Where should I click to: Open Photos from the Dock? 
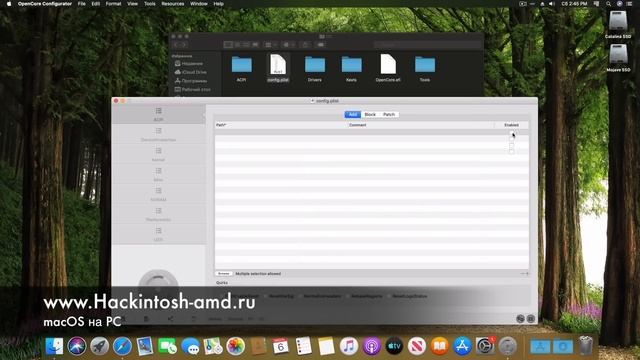[236, 346]
